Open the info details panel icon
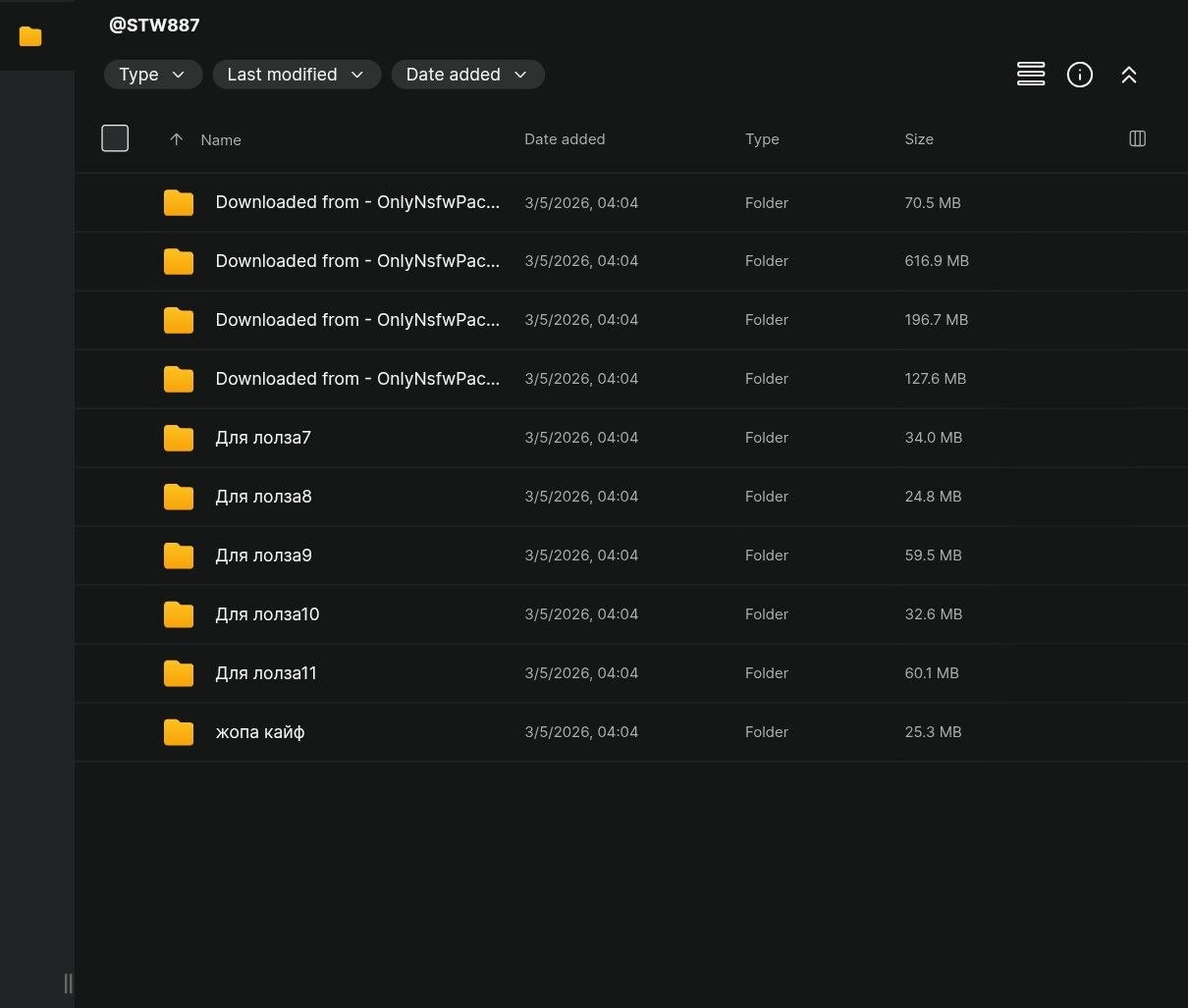Viewport: 1188px width, 1008px height. pos(1079,75)
